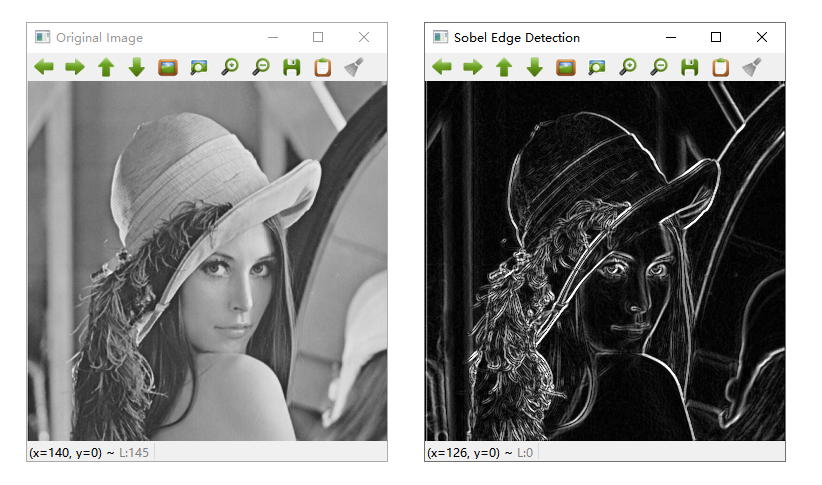Click the edge-detected image in Sobel window
This screenshot has width=822, height=485.
pos(605,261)
